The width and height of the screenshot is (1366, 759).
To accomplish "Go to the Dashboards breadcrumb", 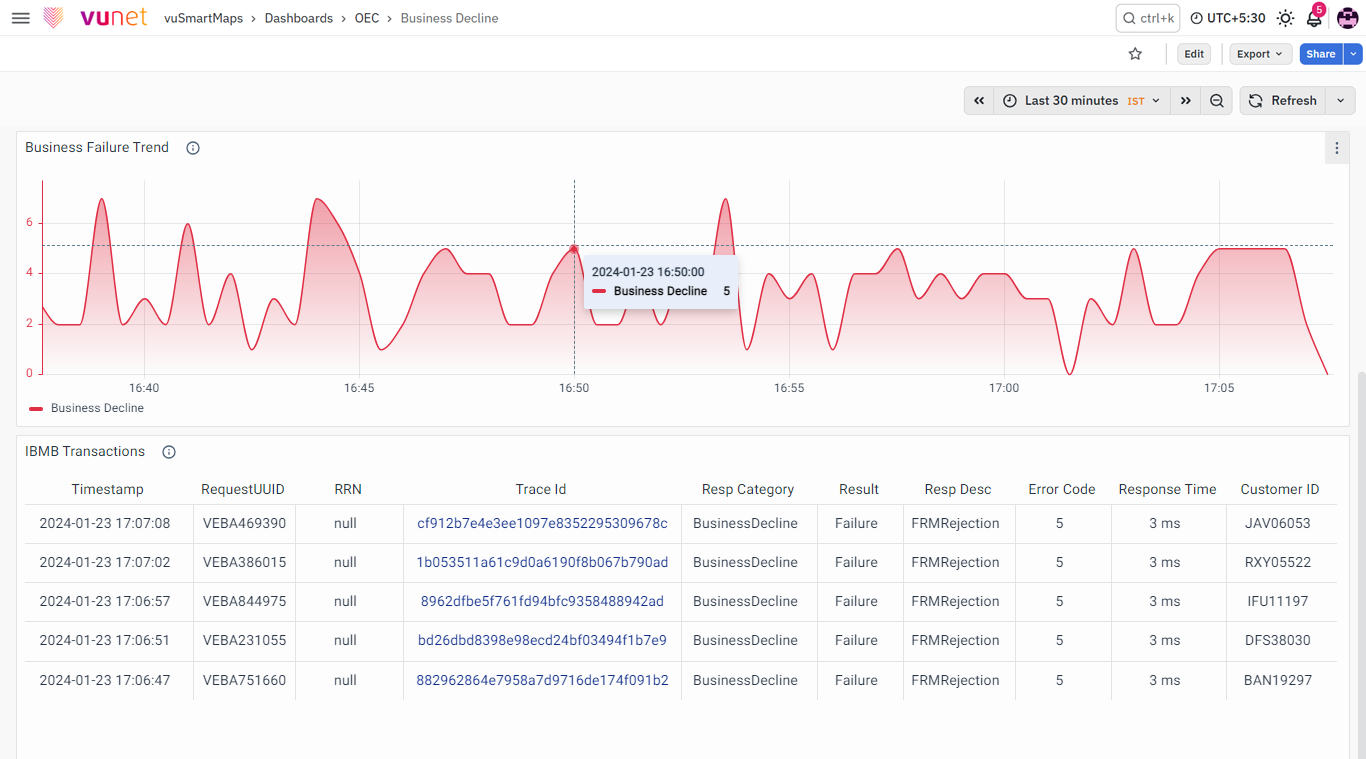I will (x=299, y=18).
